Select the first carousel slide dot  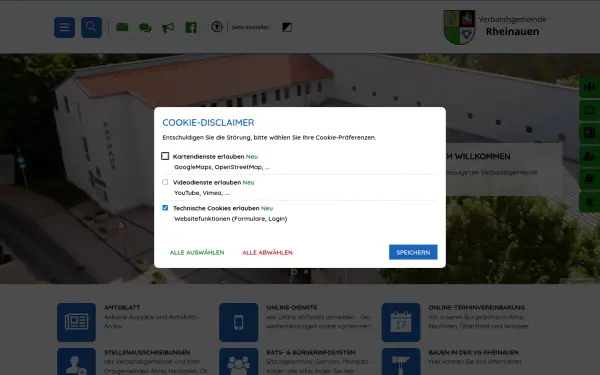pos(294,272)
